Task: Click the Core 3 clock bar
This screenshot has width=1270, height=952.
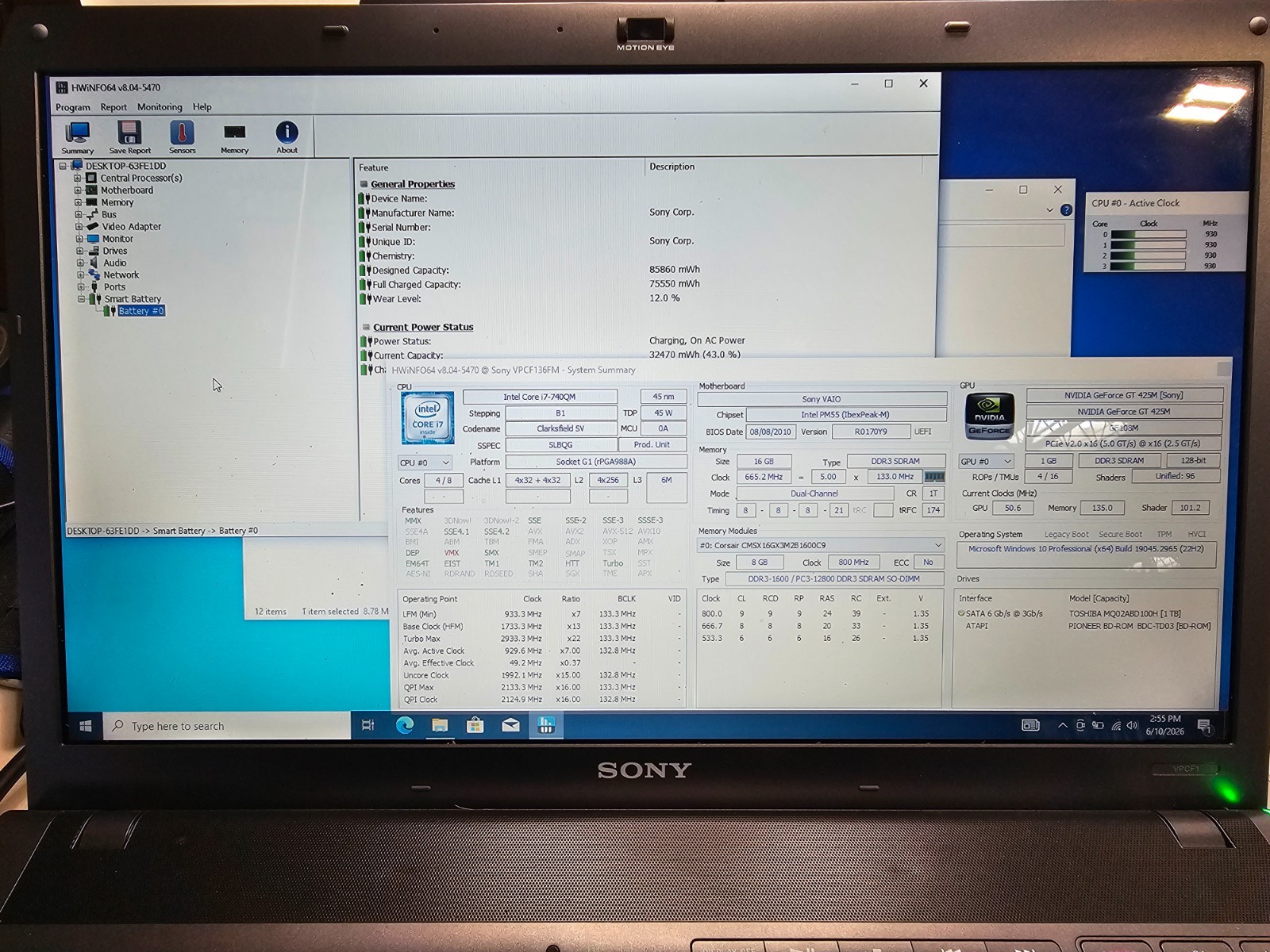Action: coord(1148,266)
